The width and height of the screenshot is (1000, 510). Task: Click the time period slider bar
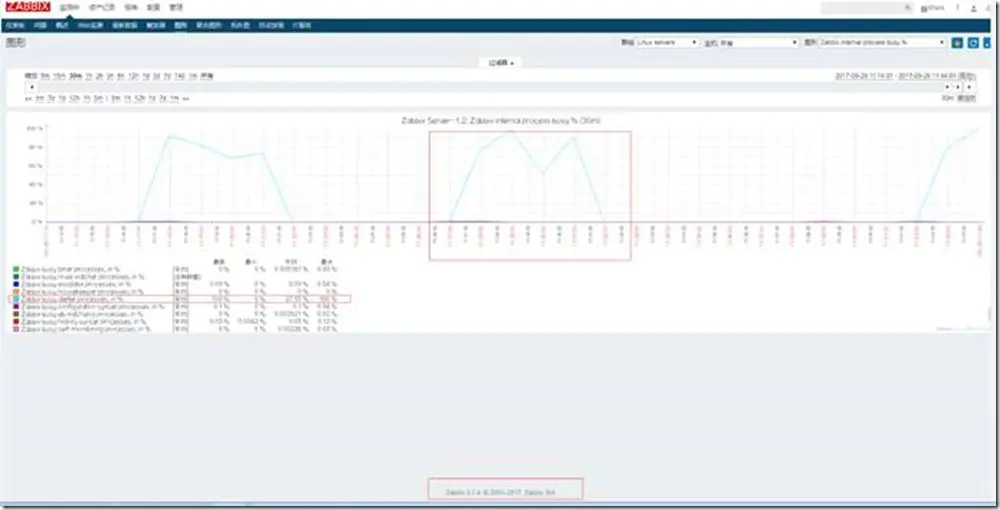tap(490, 87)
